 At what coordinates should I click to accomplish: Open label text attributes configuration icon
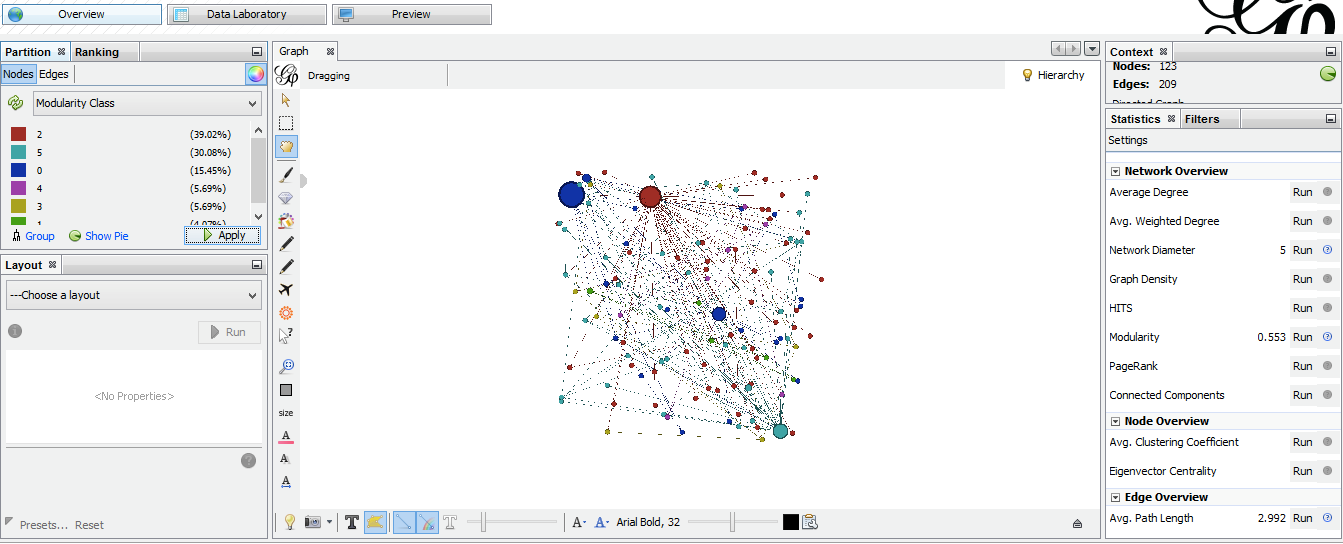(x=810, y=522)
